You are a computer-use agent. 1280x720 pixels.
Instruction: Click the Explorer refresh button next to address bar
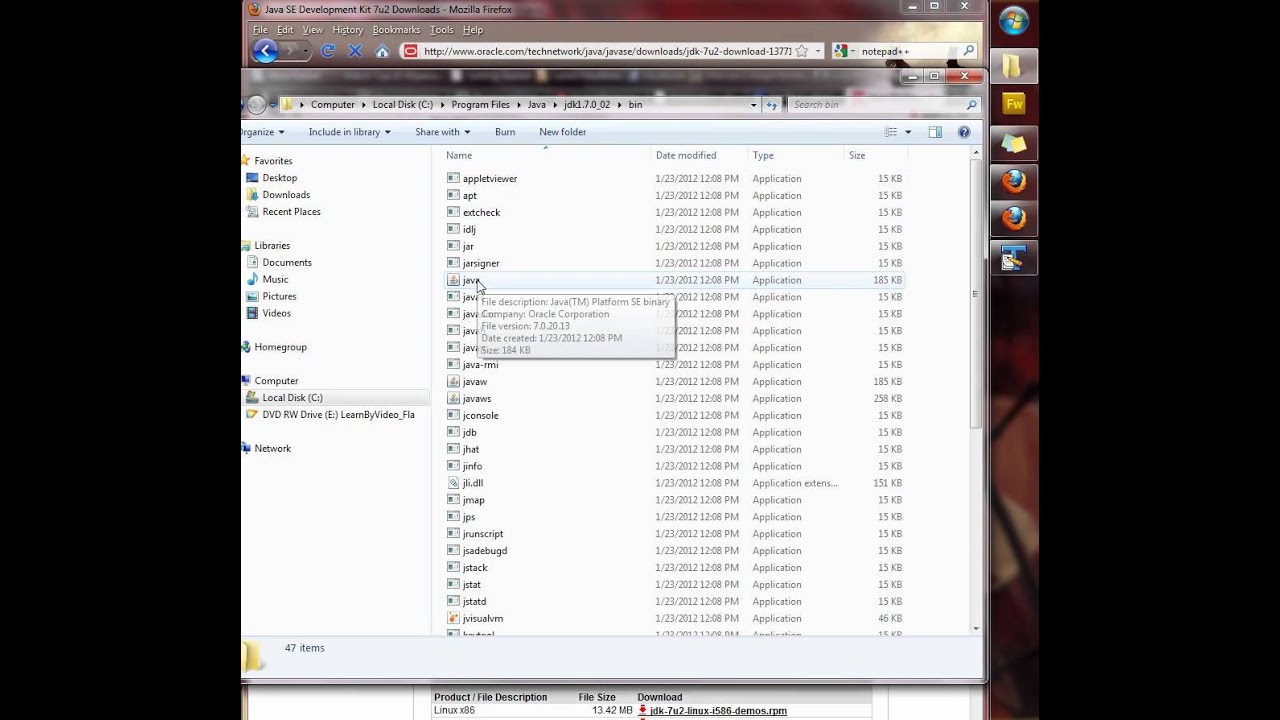(771, 104)
